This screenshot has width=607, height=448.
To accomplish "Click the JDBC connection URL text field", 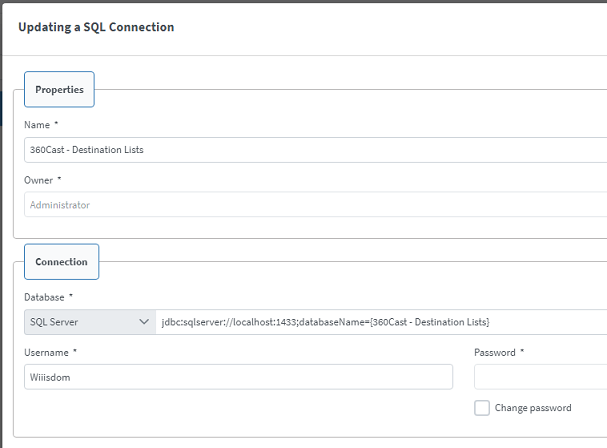I will click(381, 322).
